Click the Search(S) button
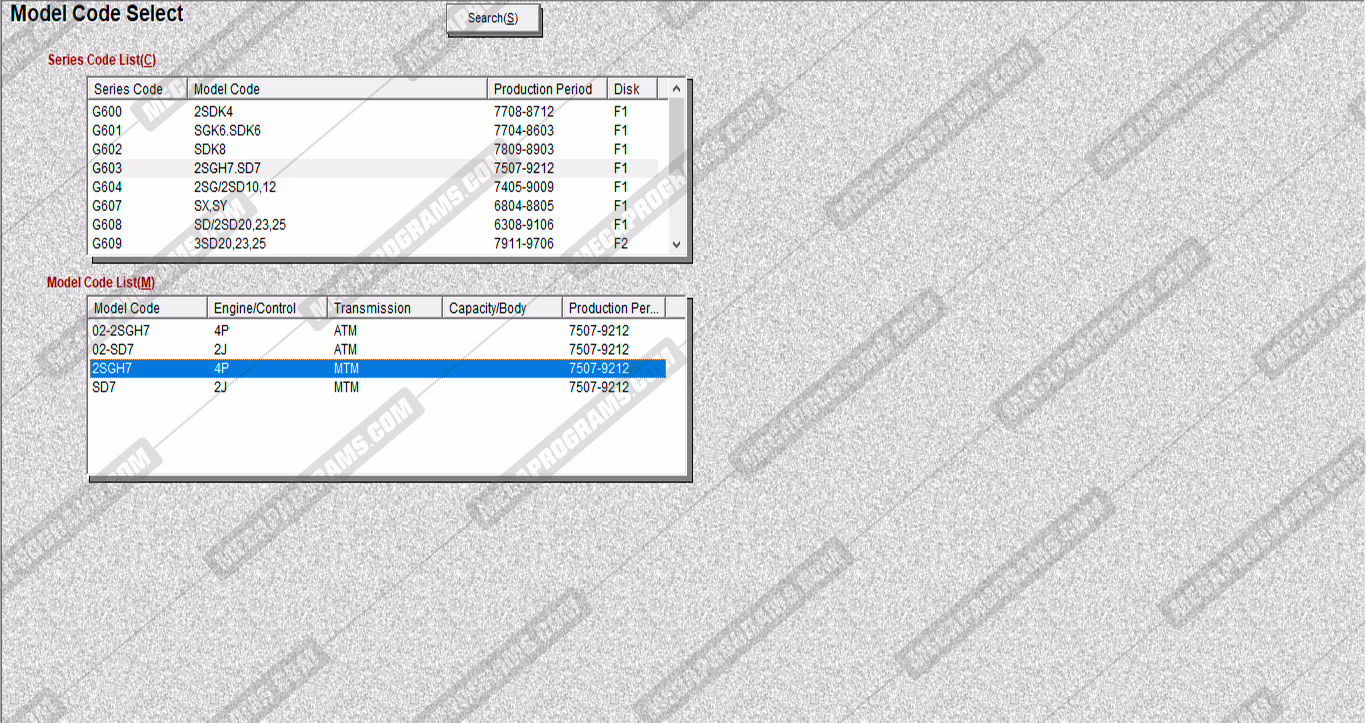 click(x=493, y=19)
